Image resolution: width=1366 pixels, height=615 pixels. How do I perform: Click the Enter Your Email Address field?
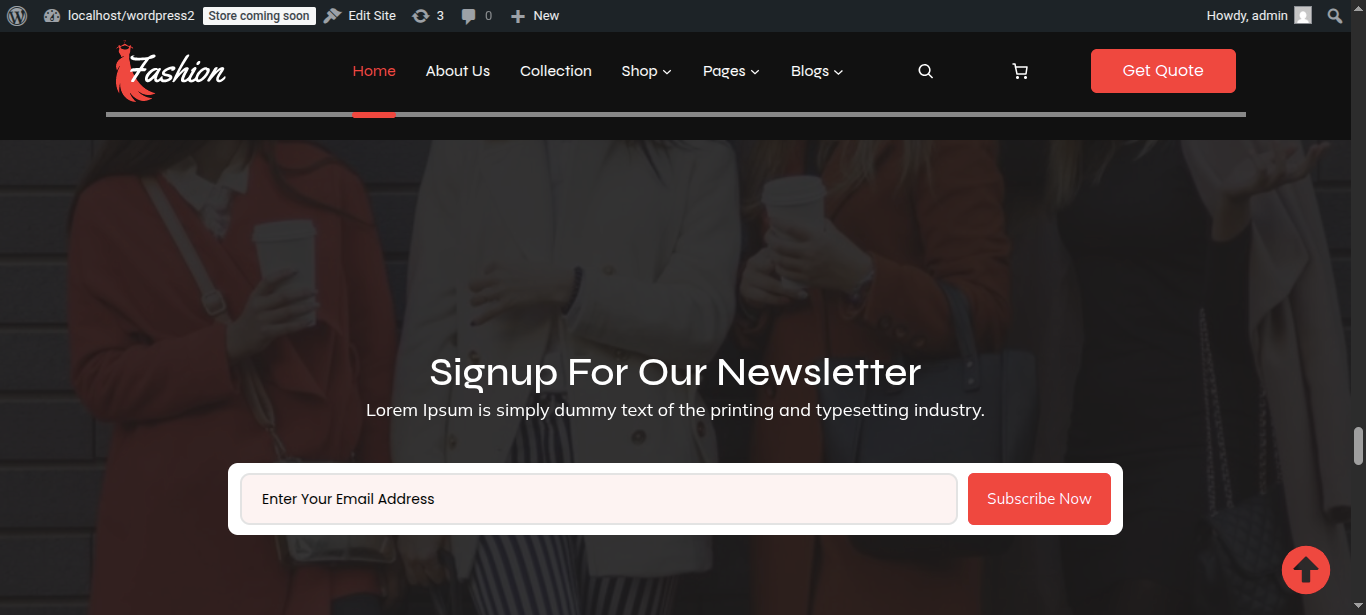[x=599, y=499]
